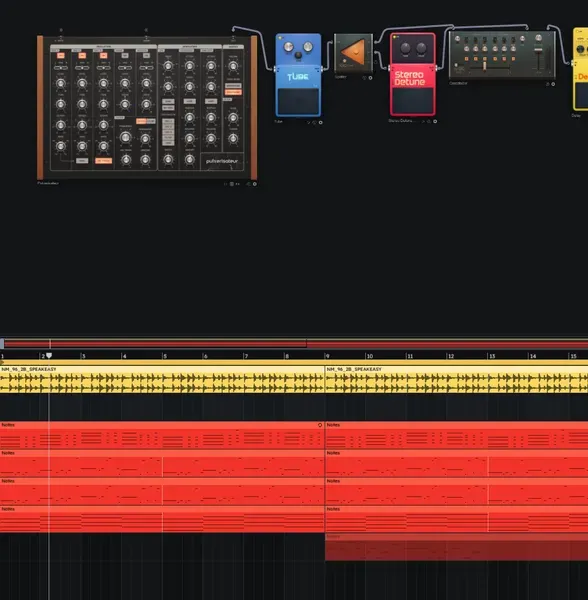Select the second NM_96_2B_SPEAKEASY audio region header
Screen dimensions: 588x600
click(456, 369)
